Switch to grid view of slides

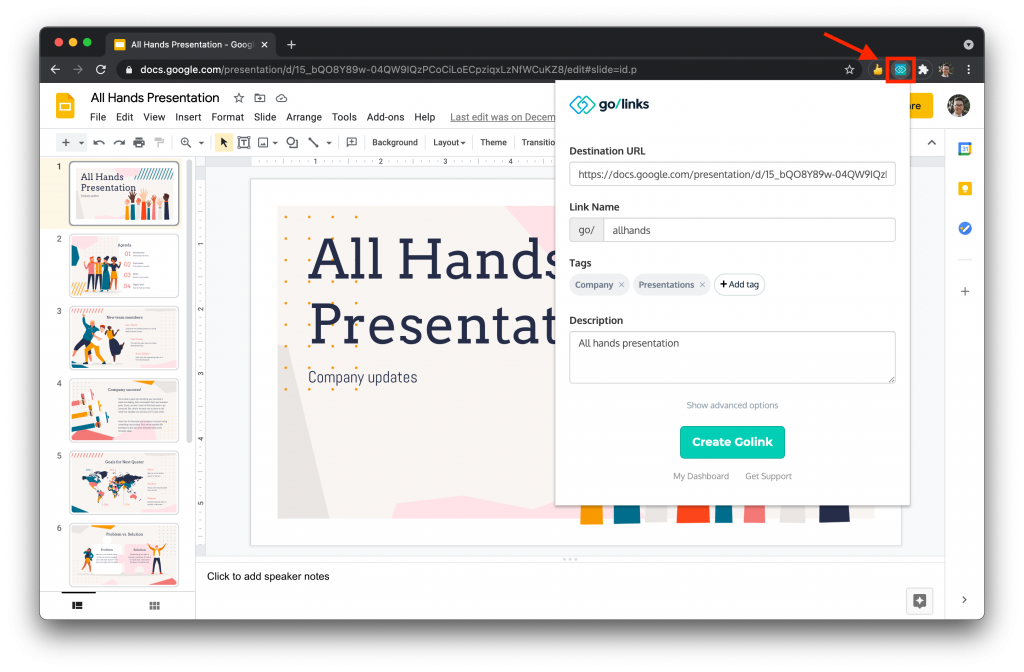click(x=155, y=605)
